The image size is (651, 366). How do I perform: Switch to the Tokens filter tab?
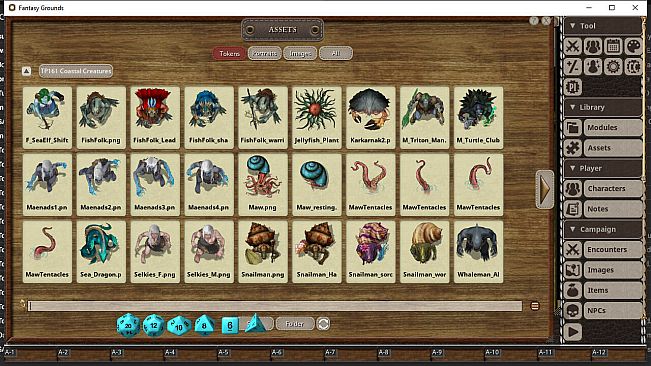[x=229, y=53]
